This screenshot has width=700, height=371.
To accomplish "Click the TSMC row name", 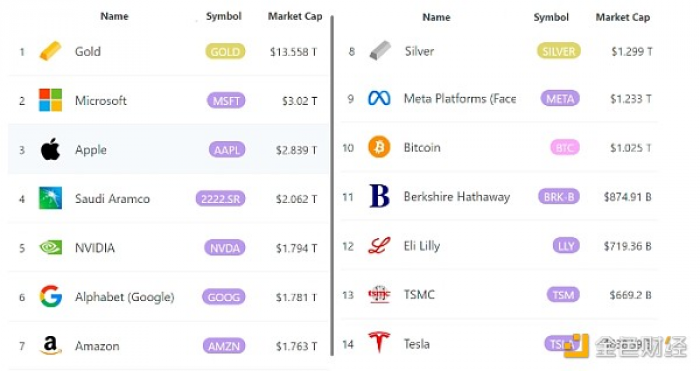I will [419, 295].
